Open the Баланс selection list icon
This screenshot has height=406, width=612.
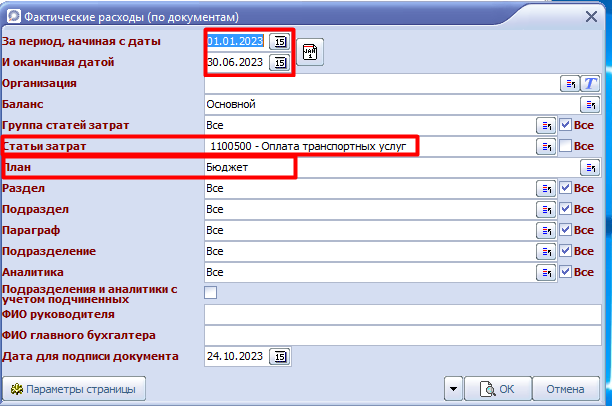coord(590,104)
